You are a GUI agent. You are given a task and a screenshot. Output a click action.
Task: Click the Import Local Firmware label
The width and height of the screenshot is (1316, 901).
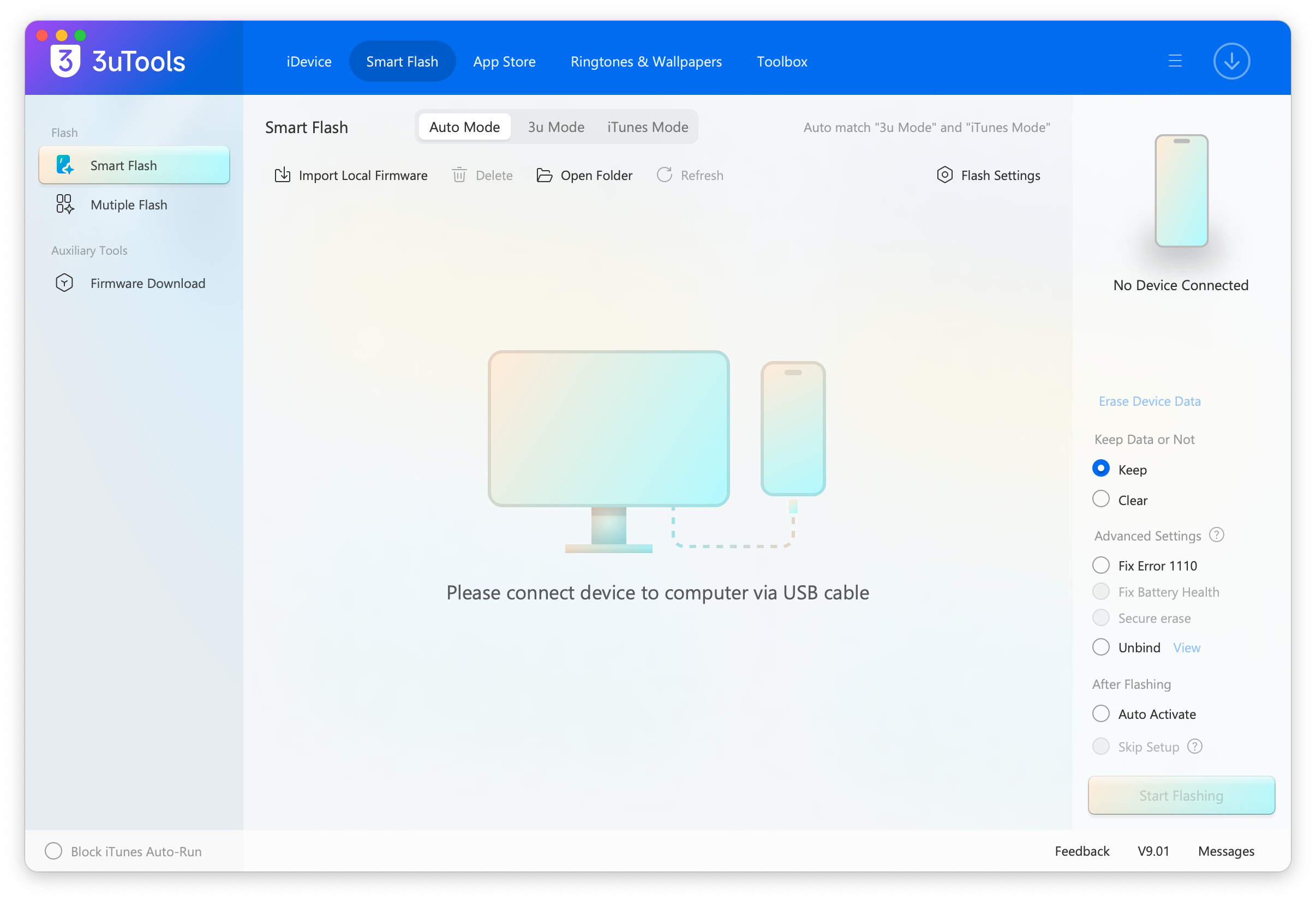click(x=363, y=176)
